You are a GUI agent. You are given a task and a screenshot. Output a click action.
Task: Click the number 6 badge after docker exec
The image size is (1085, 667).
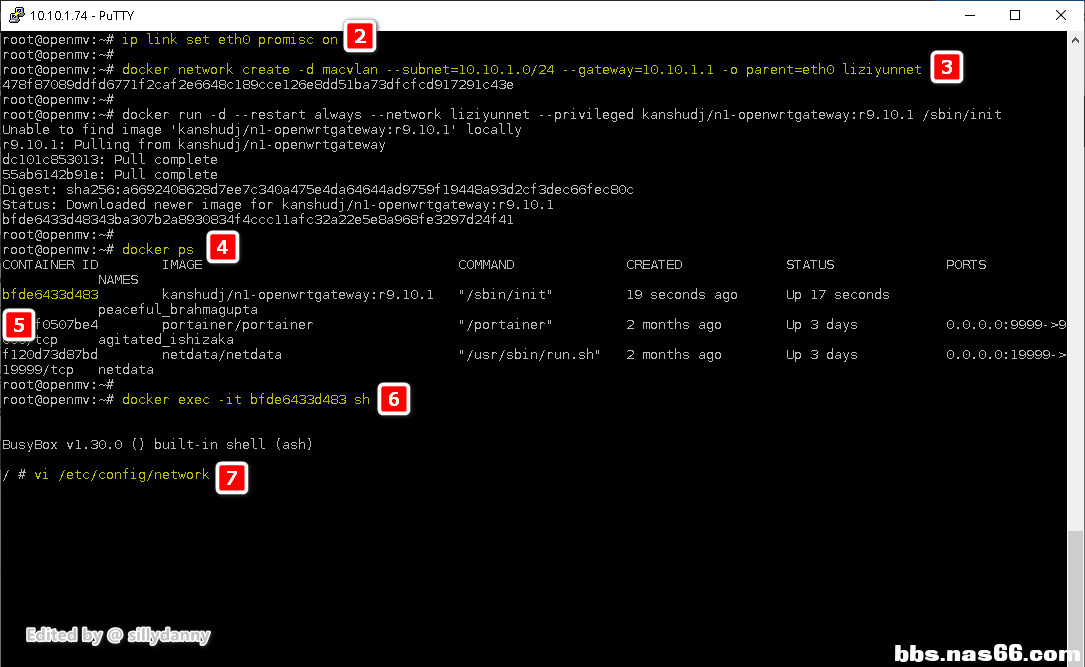(x=393, y=400)
